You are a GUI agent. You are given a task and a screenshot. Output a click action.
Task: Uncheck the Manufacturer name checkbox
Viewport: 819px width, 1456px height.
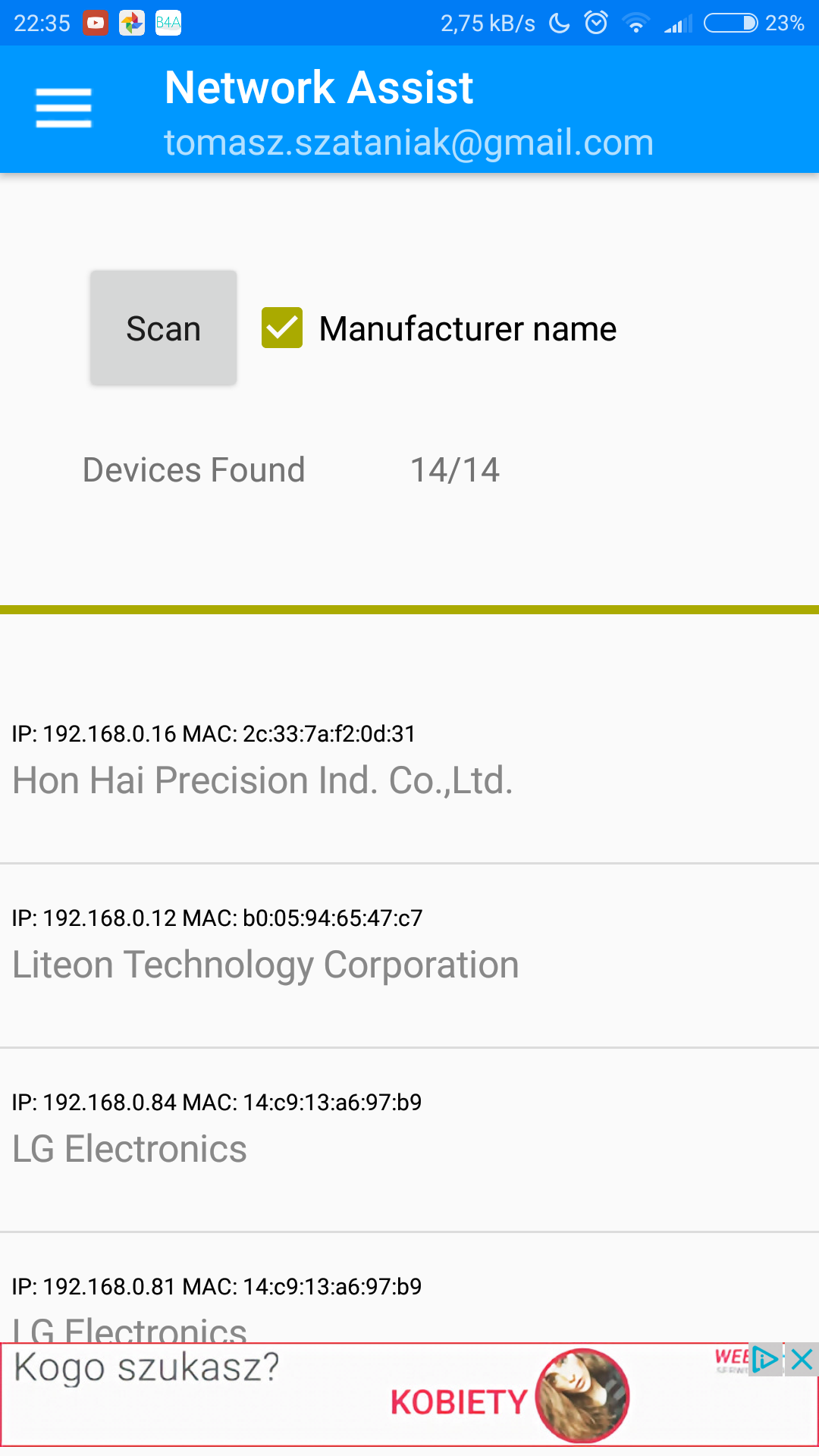pos(282,328)
